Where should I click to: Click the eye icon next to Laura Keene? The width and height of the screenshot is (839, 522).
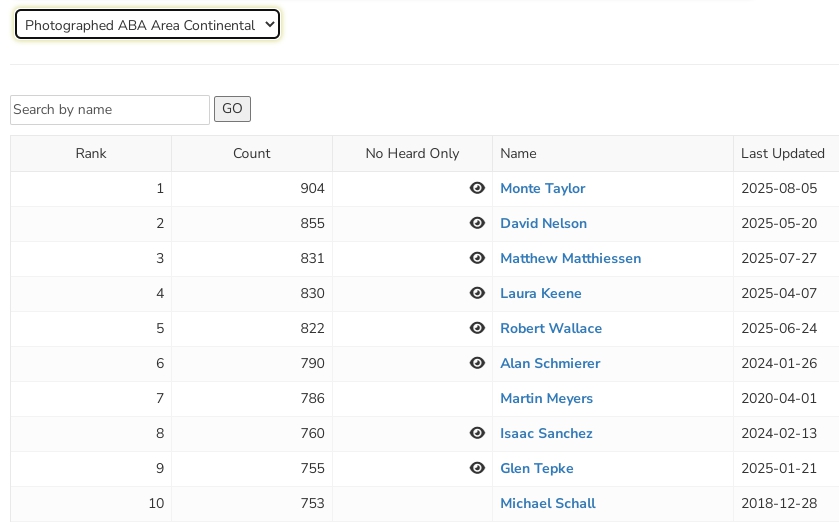[477, 293]
